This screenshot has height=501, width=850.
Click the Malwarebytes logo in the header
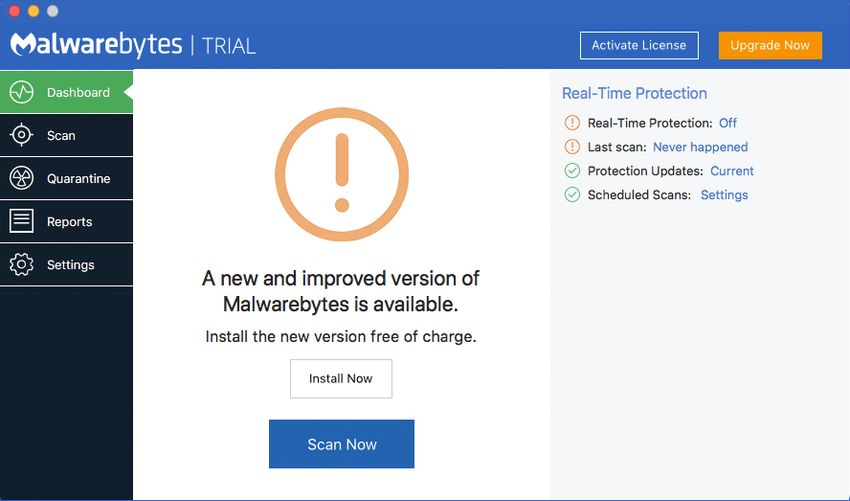(x=96, y=44)
